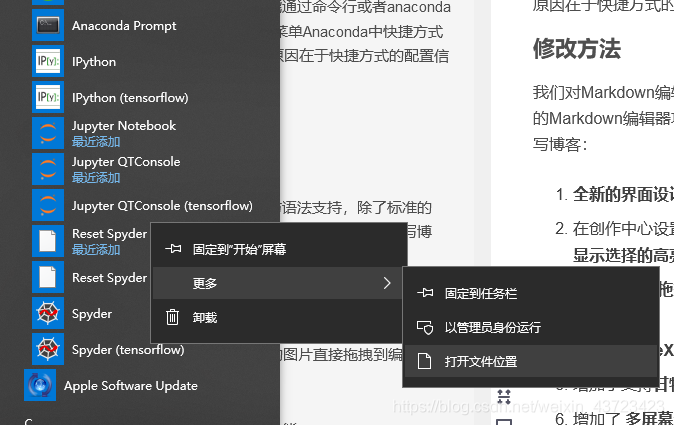Click the Jupyter QTConsole icon marked 最近添加
Image resolution: width=674 pixels, height=425 pixels.
48,169
